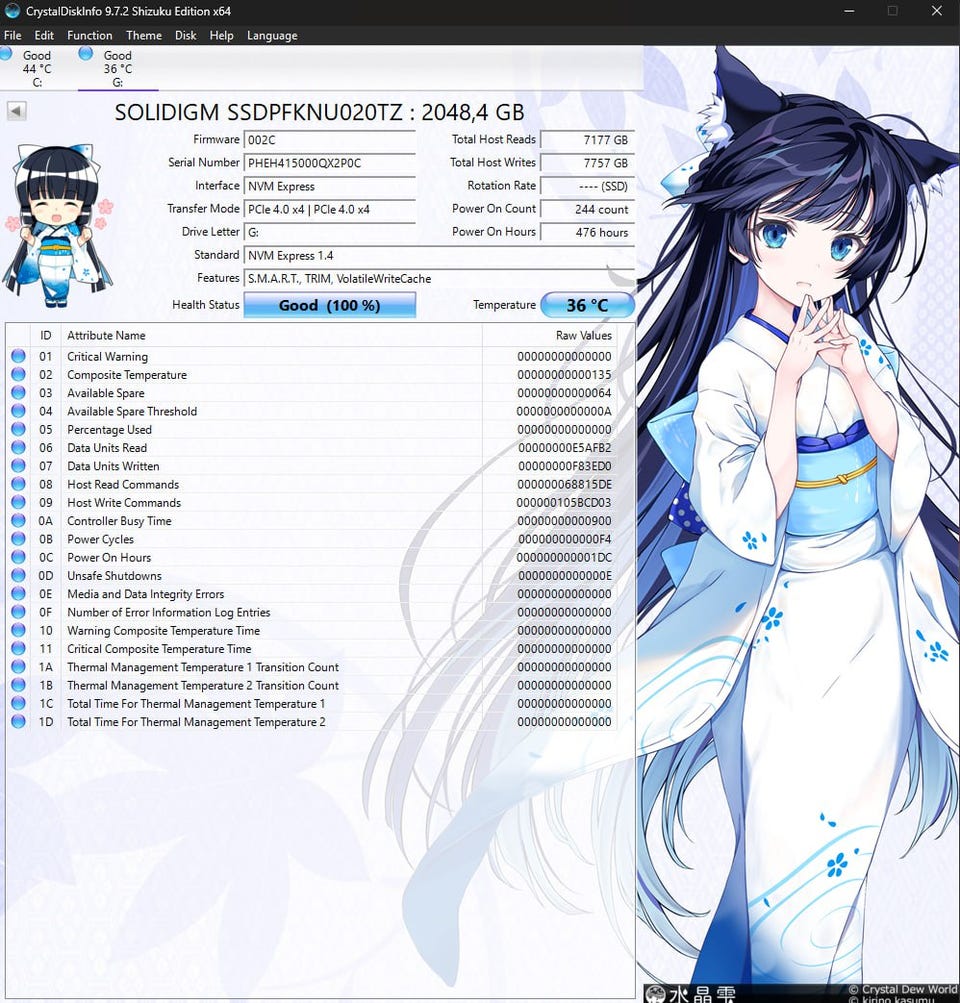The width and height of the screenshot is (960, 1003).
Task: Click the Power On Count value 244 count
Action: 587,209
